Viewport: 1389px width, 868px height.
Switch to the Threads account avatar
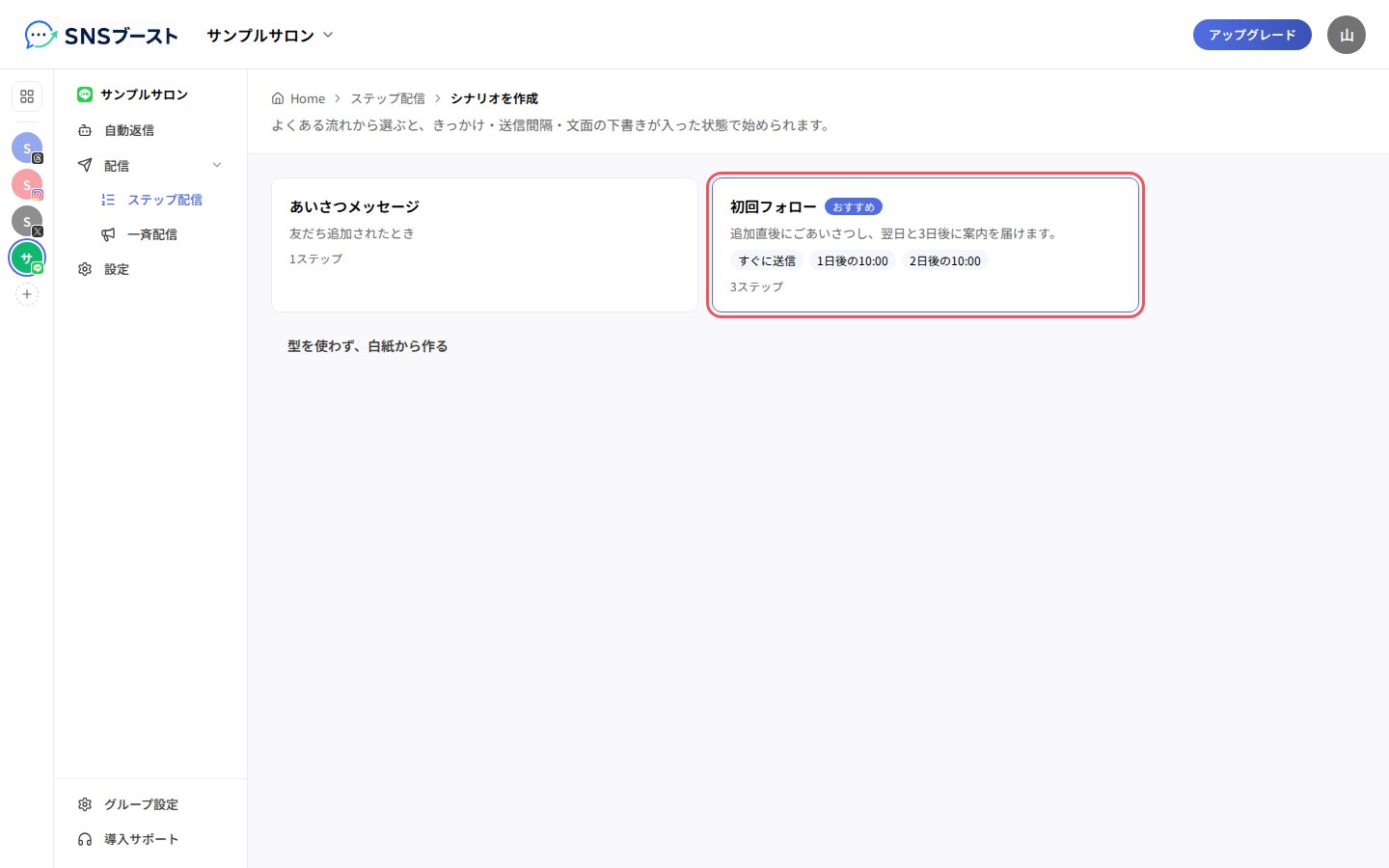click(27, 148)
